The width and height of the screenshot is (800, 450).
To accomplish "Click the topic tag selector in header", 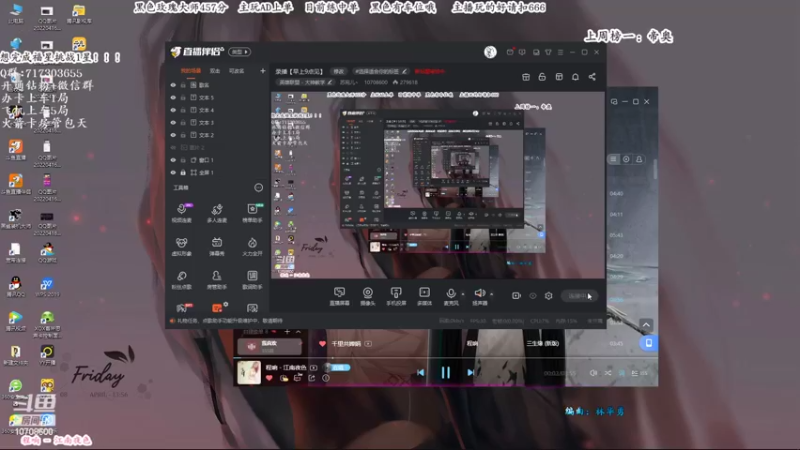I will click(x=381, y=71).
